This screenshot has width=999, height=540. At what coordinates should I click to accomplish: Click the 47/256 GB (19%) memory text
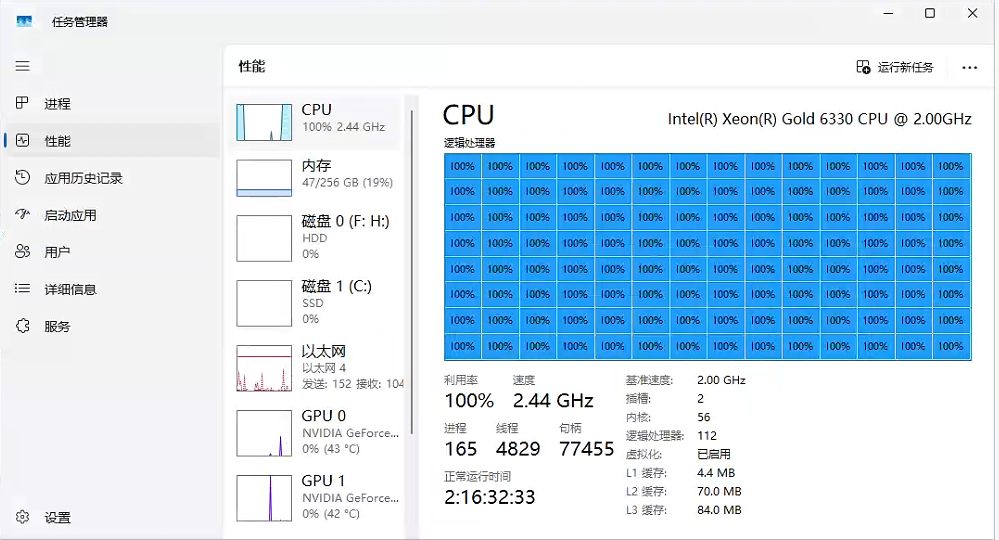pos(347,183)
